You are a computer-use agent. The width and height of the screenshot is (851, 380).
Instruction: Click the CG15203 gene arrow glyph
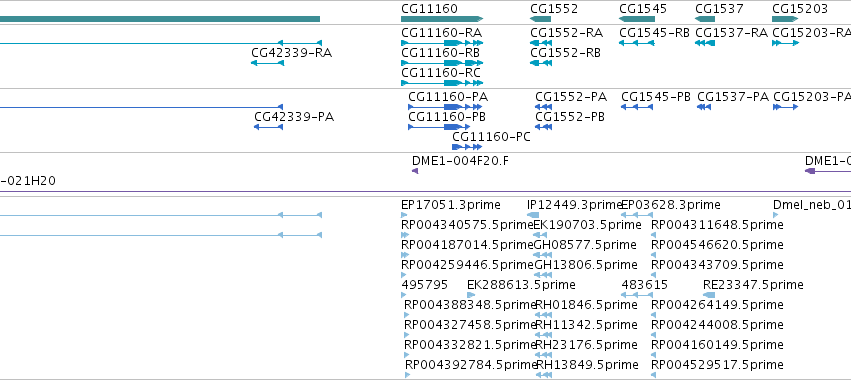tap(785, 19)
